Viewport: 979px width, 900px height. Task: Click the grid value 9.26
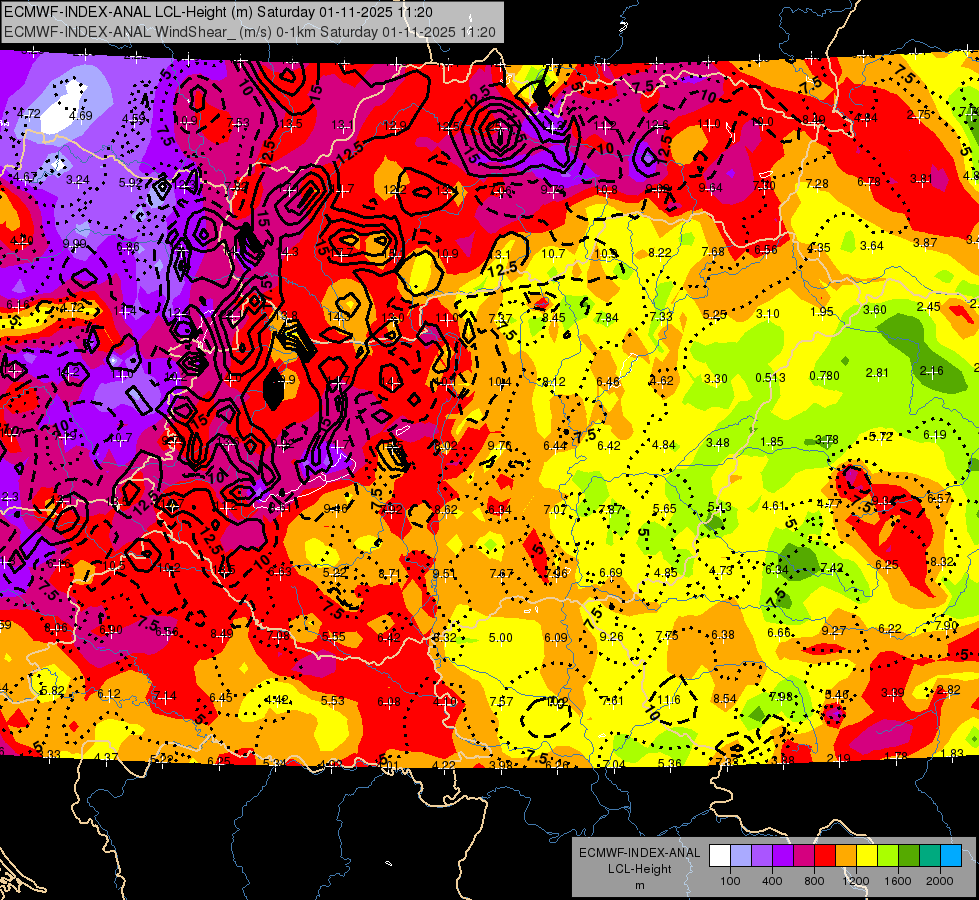(611, 636)
